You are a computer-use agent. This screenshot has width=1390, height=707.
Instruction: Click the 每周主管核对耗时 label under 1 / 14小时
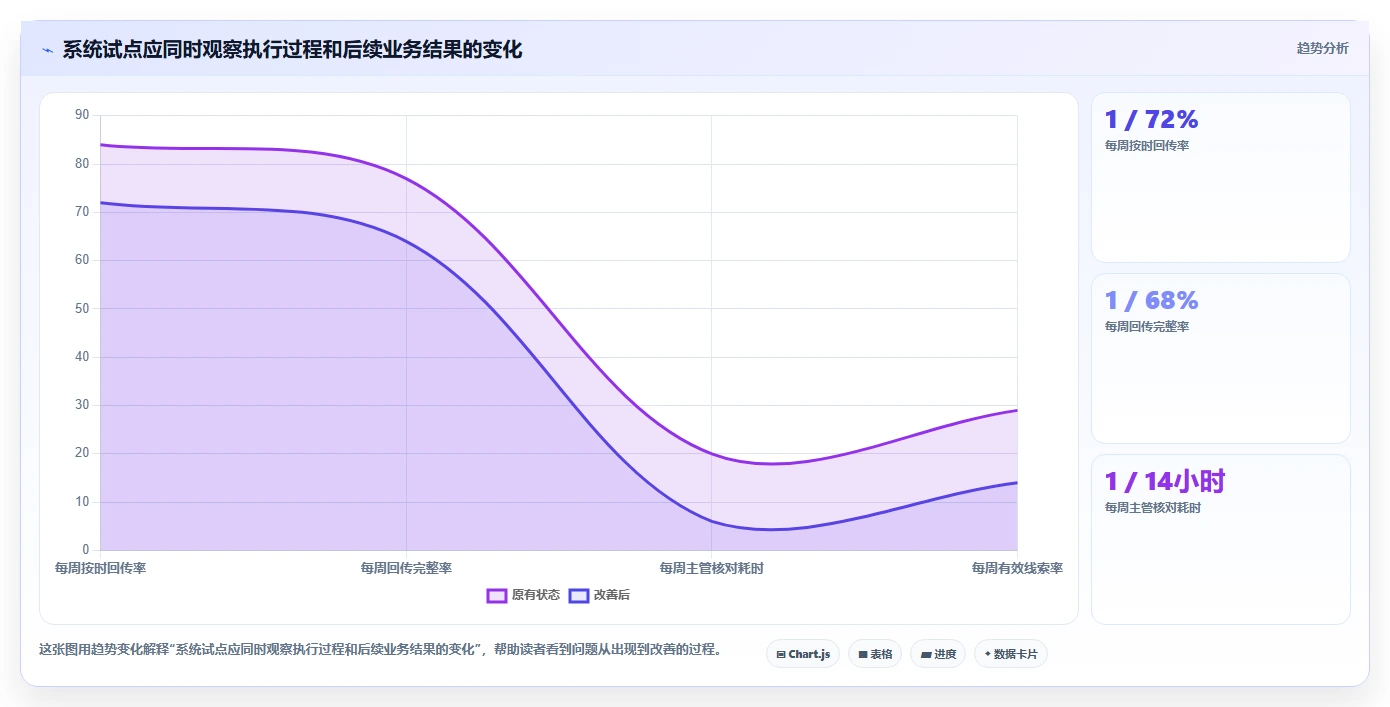click(x=1152, y=508)
